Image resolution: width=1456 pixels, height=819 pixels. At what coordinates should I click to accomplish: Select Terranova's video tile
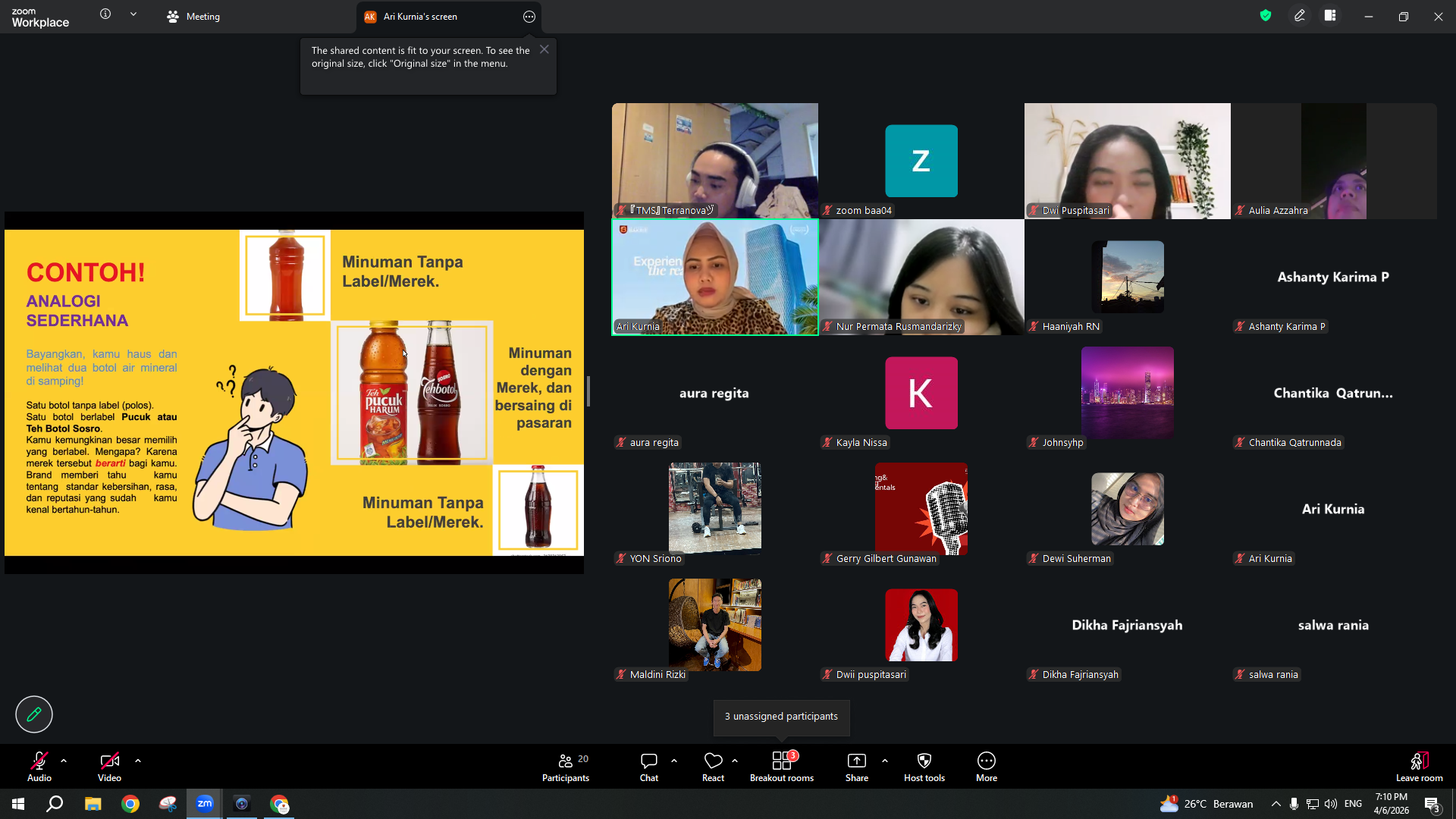click(715, 161)
